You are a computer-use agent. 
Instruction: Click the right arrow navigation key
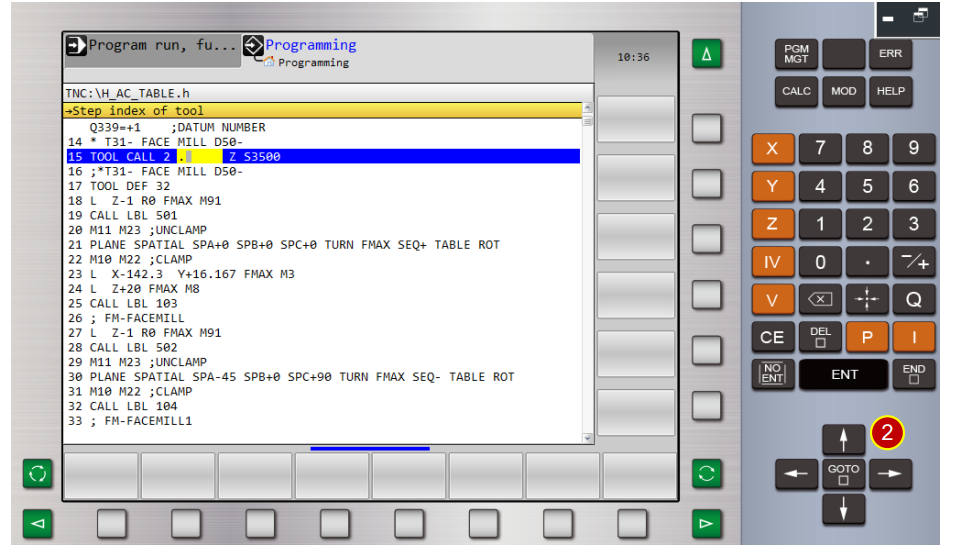coord(890,474)
